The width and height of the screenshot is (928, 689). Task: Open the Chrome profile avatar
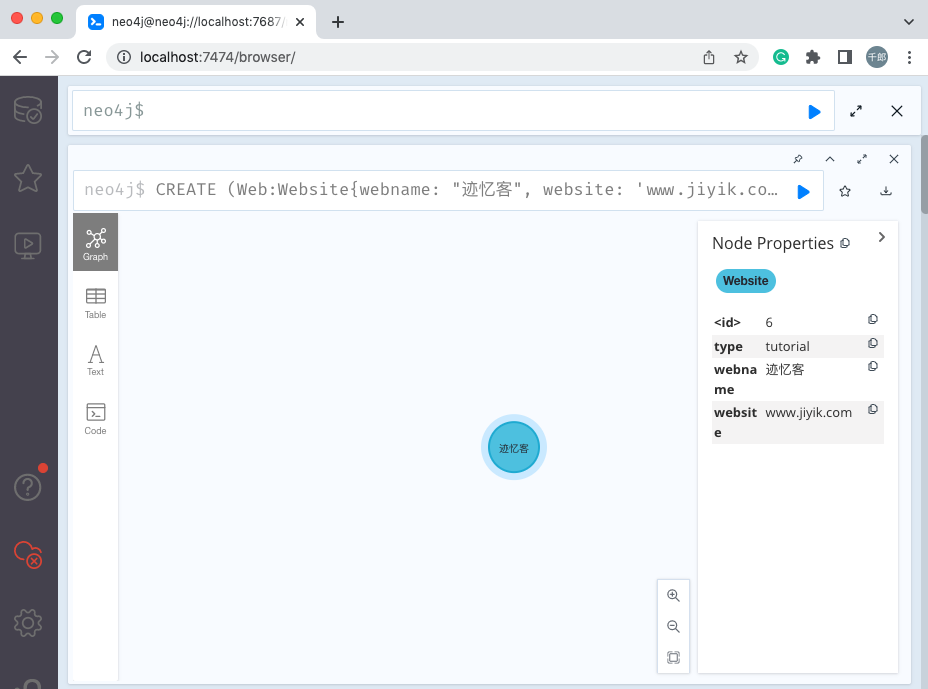point(877,57)
